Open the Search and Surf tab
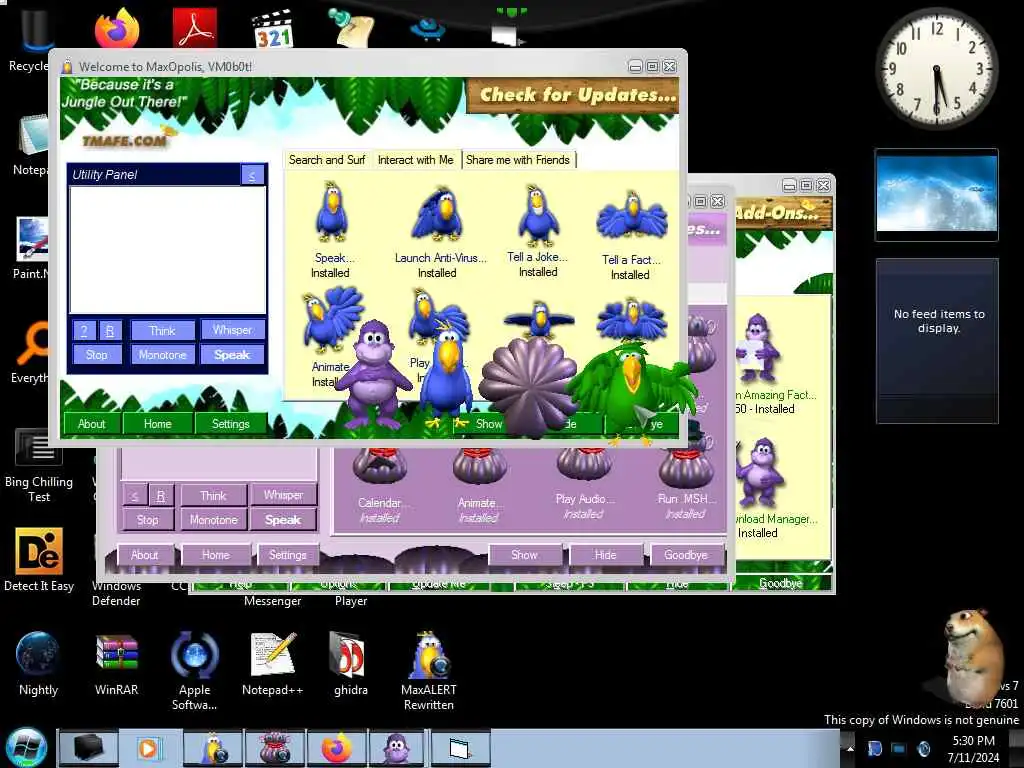1024x768 pixels. click(x=327, y=160)
